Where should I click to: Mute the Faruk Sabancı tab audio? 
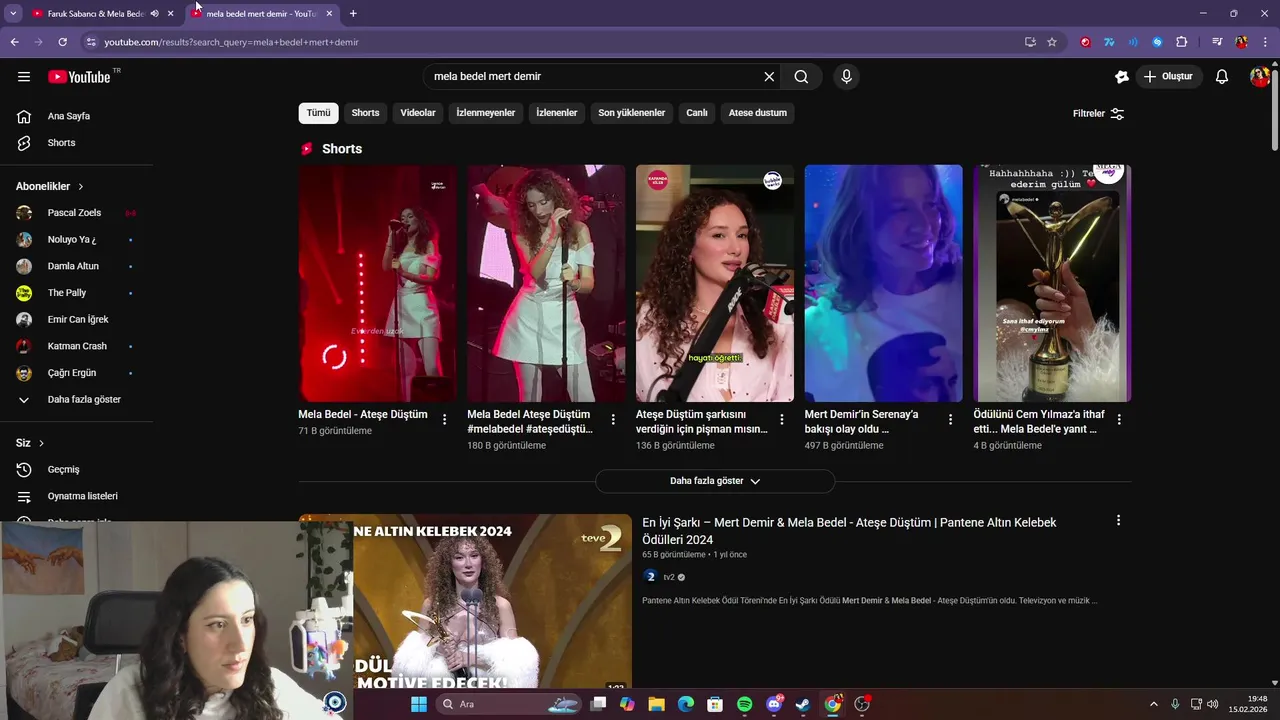pyautogui.click(x=154, y=14)
